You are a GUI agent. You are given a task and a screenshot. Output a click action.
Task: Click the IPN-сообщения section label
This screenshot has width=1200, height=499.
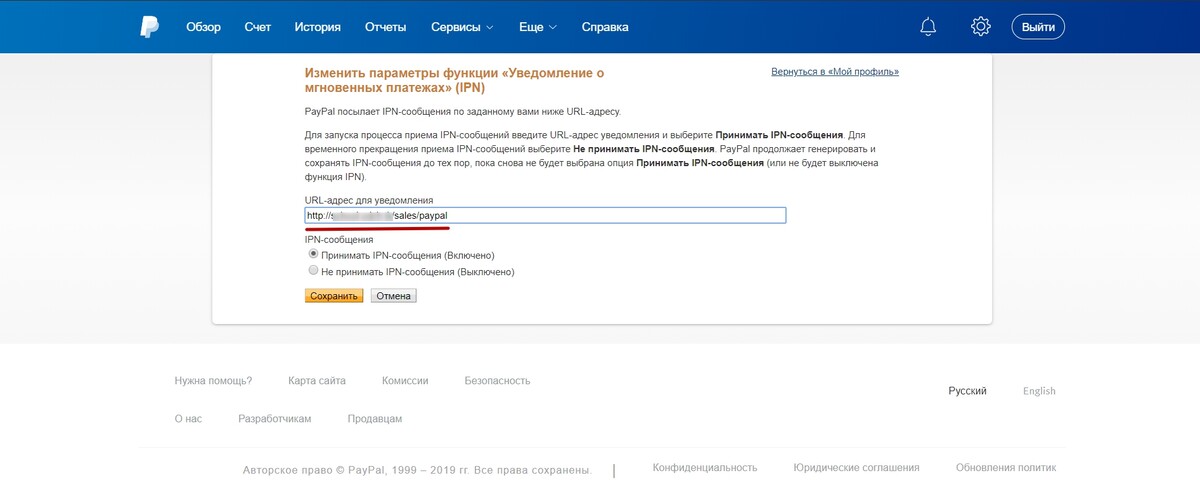pyautogui.click(x=339, y=240)
